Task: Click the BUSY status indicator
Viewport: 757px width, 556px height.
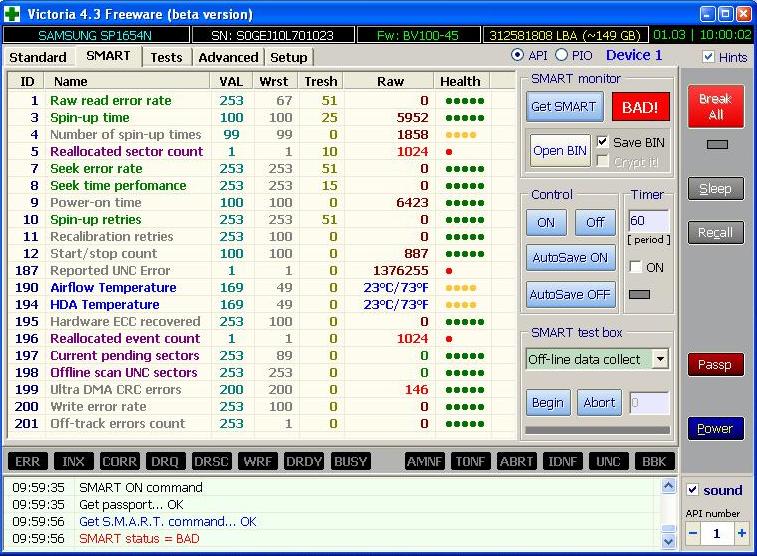Action: click(350, 461)
